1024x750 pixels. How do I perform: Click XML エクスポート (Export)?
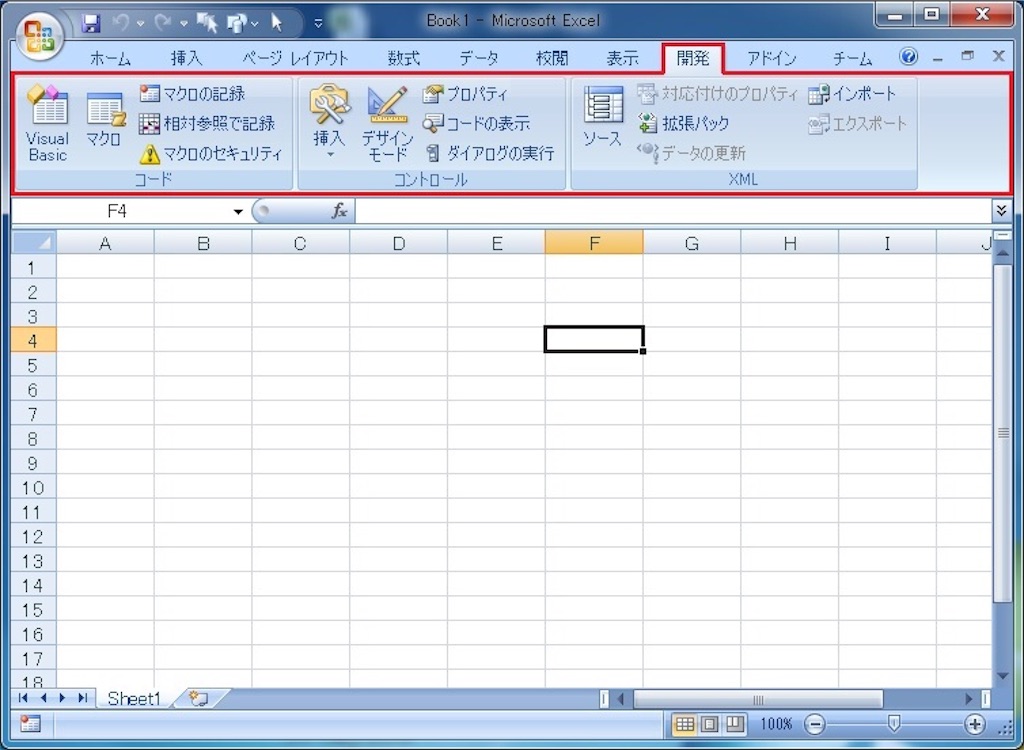pos(857,123)
